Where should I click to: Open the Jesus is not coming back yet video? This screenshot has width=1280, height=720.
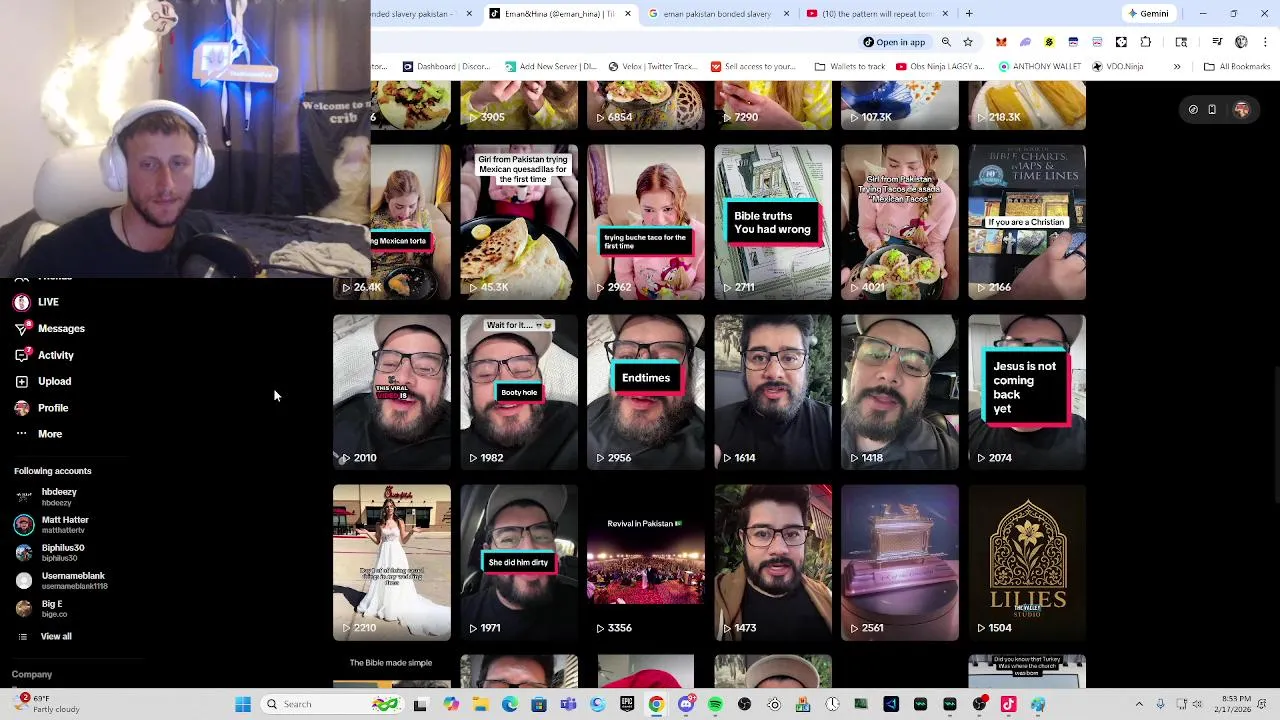coord(1027,392)
